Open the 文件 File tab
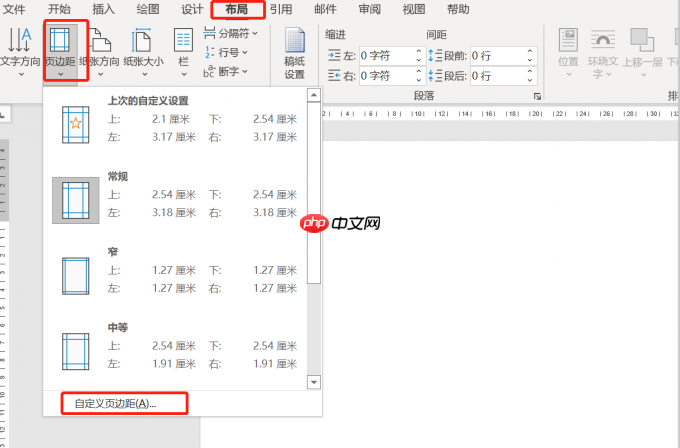680x448 pixels. coord(13,9)
